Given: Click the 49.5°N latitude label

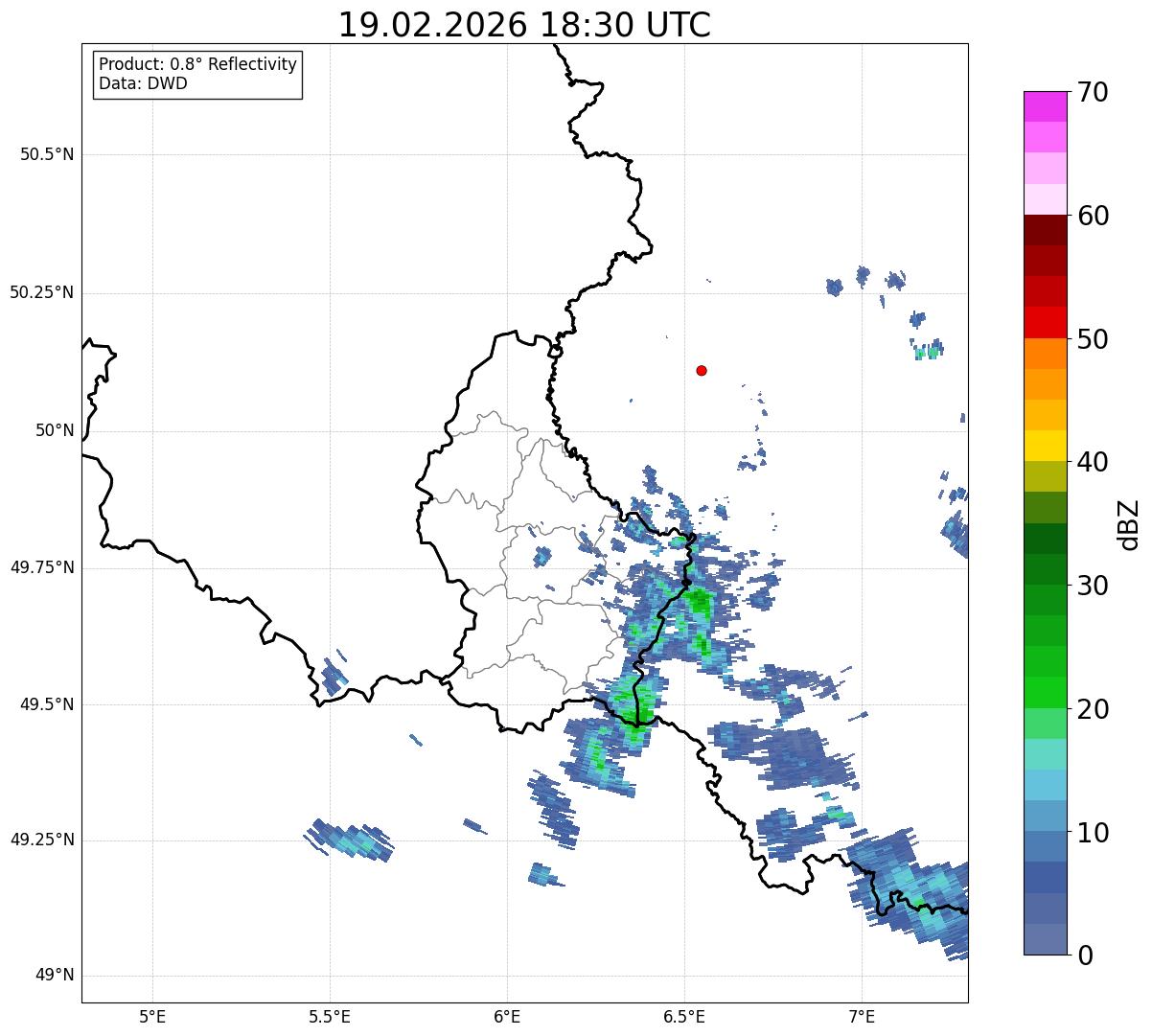Looking at the screenshot, I should (47, 704).
